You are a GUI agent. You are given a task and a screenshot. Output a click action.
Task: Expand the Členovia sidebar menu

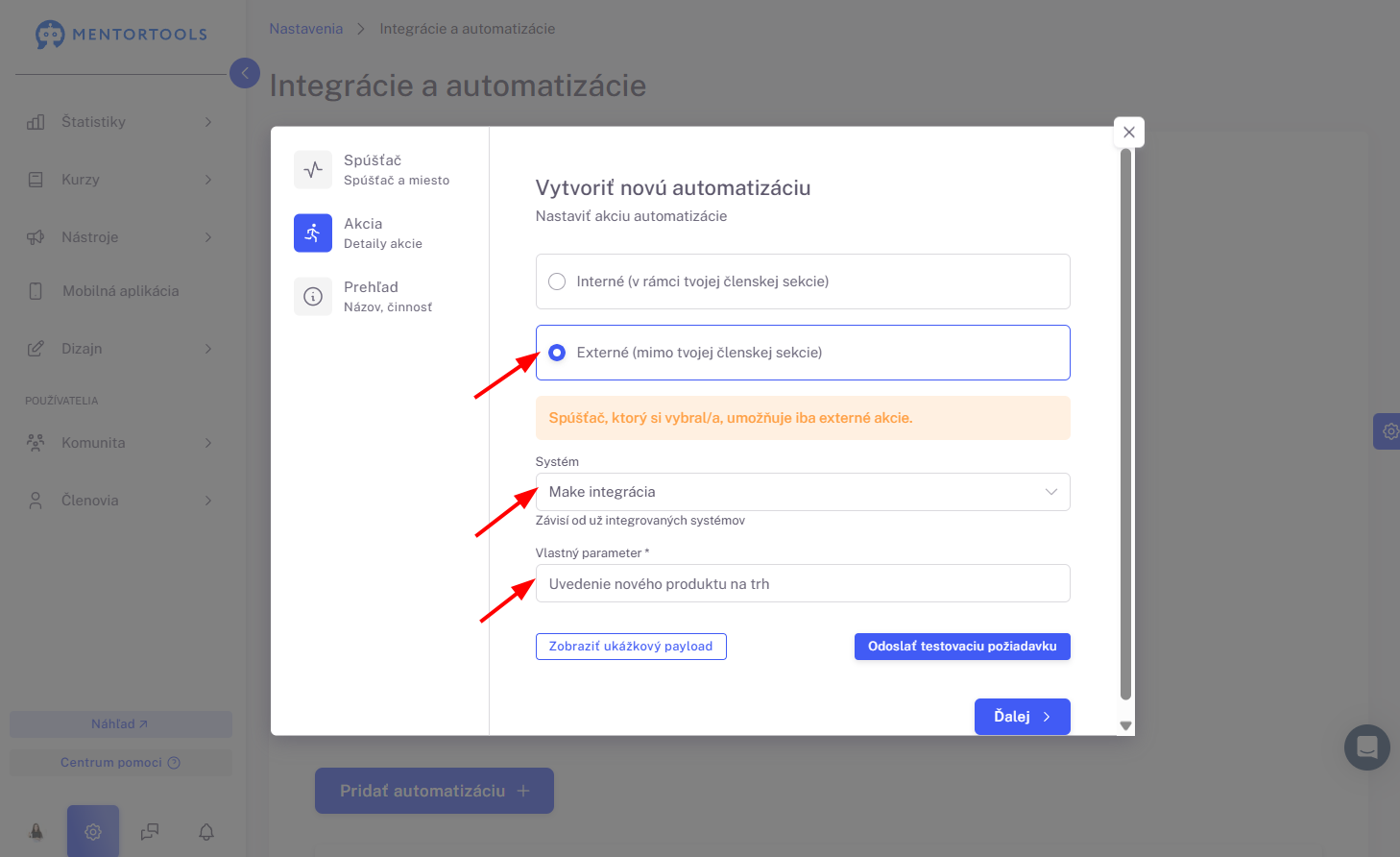[x=120, y=501]
